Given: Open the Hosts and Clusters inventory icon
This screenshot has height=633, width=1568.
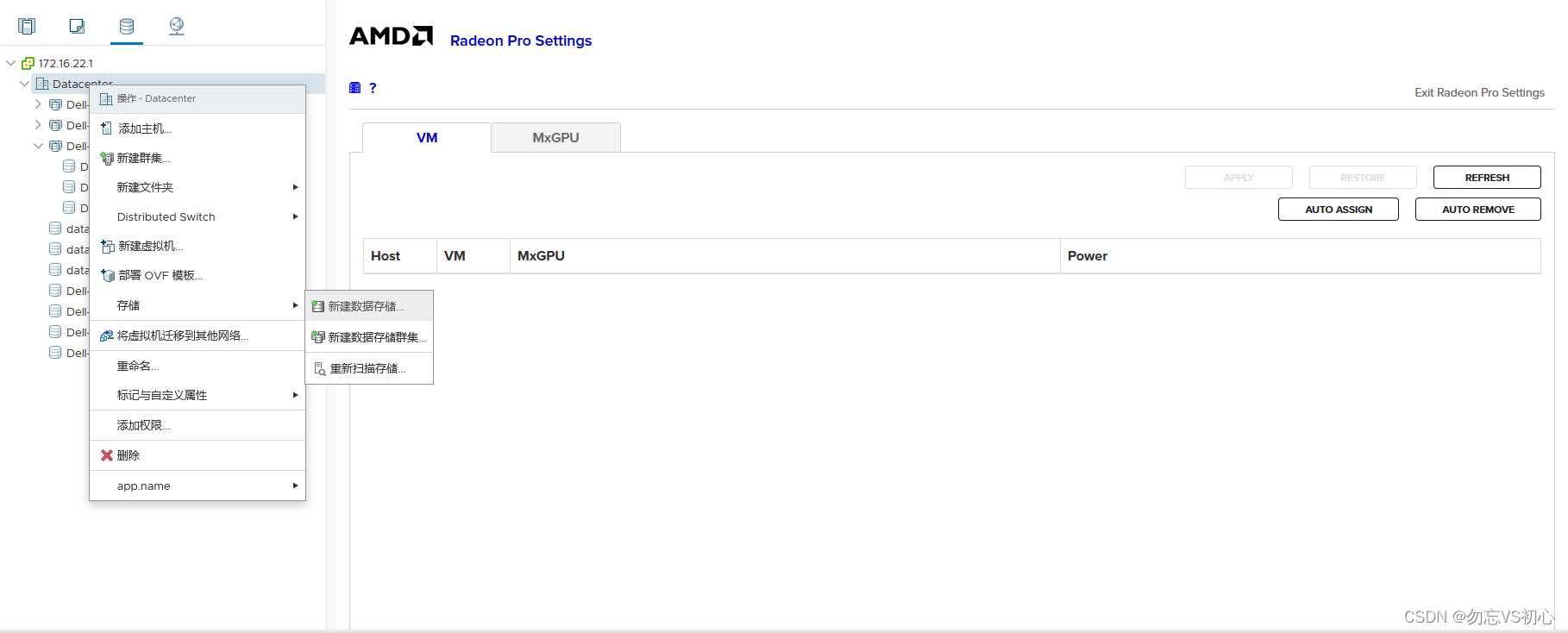Looking at the screenshot, I should [x=27, y=26].
